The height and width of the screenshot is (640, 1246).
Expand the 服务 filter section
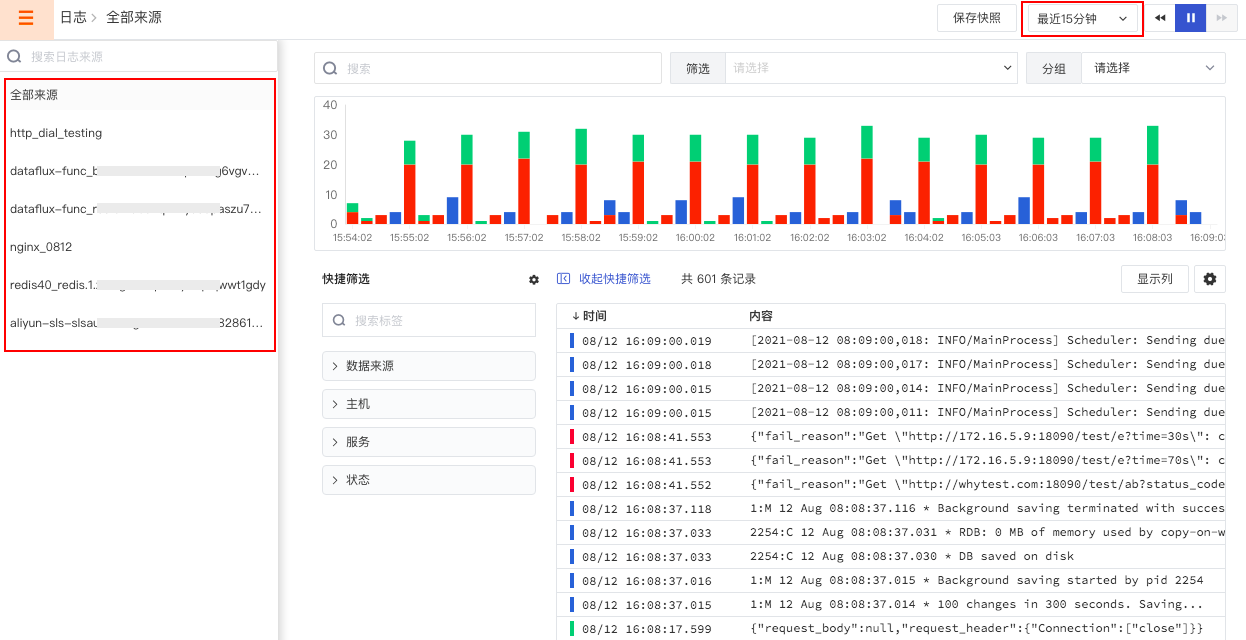(x=429, y=442)
